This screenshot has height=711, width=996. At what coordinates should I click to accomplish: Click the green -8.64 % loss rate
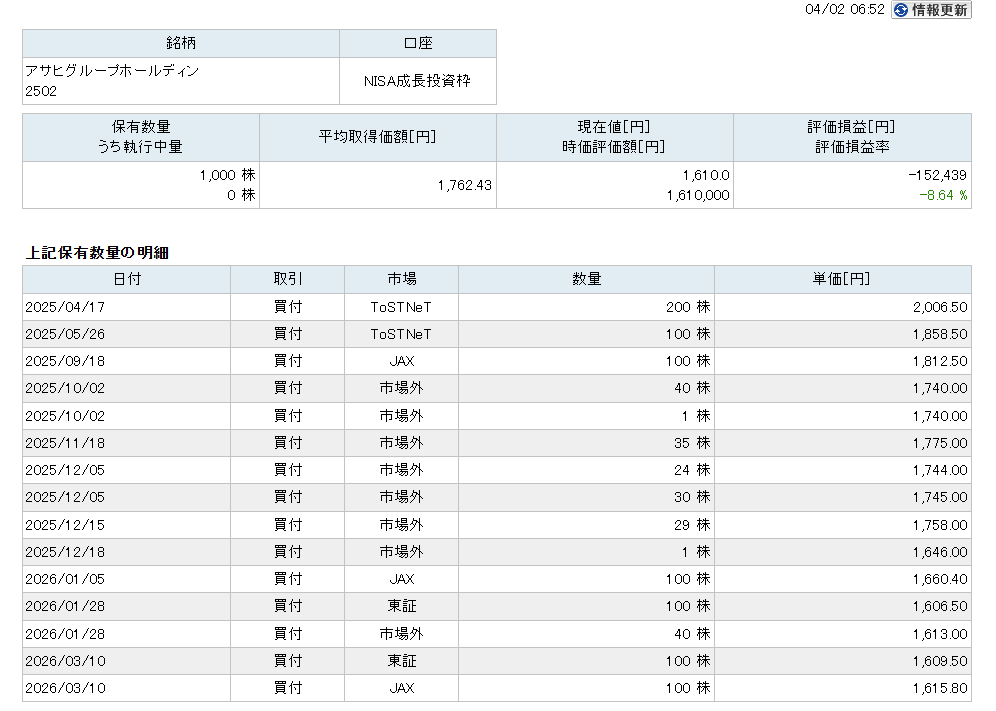(943, 196)
